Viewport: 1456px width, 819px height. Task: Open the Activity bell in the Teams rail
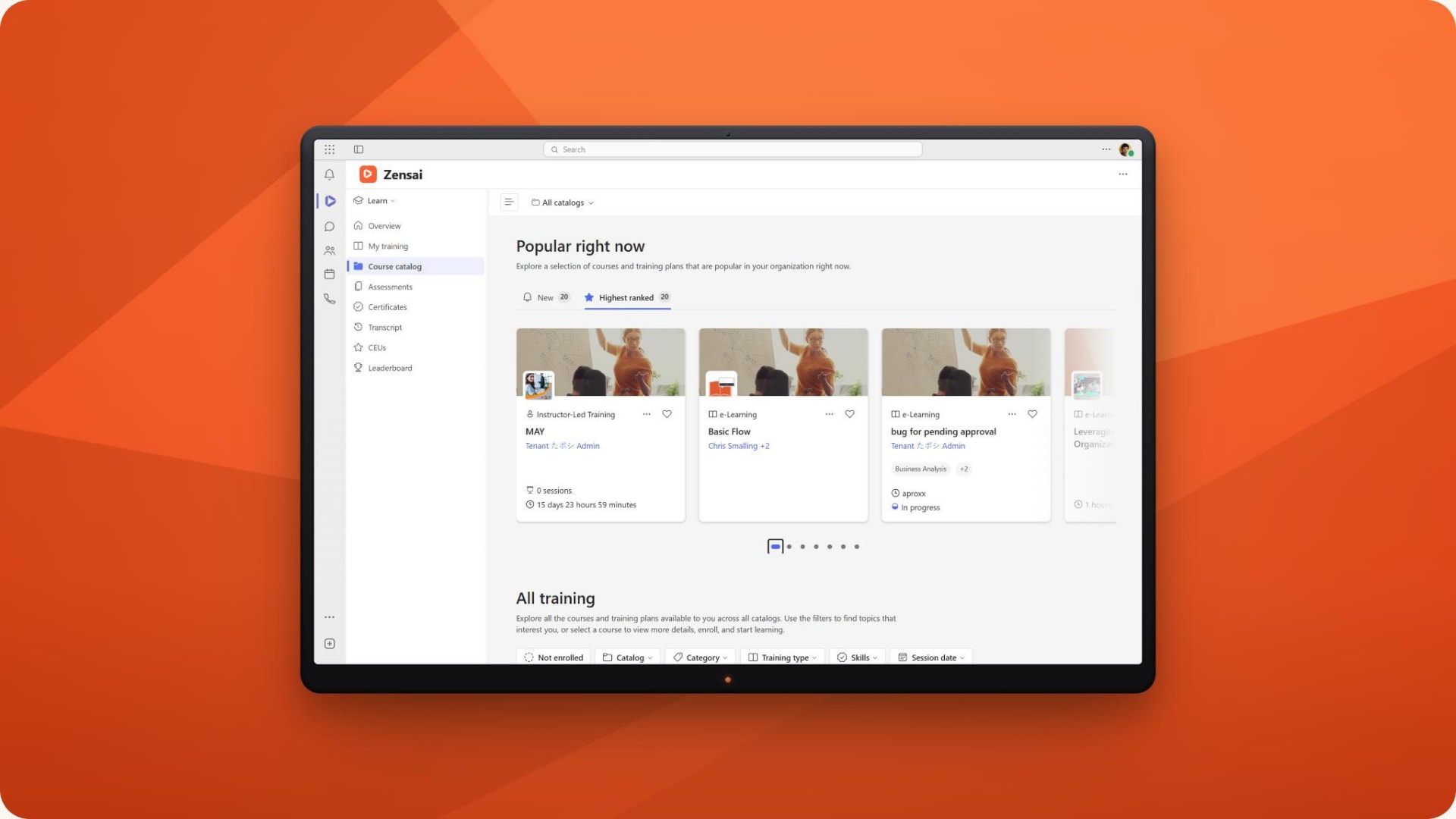pyautogui.click(x=329, y=174)
